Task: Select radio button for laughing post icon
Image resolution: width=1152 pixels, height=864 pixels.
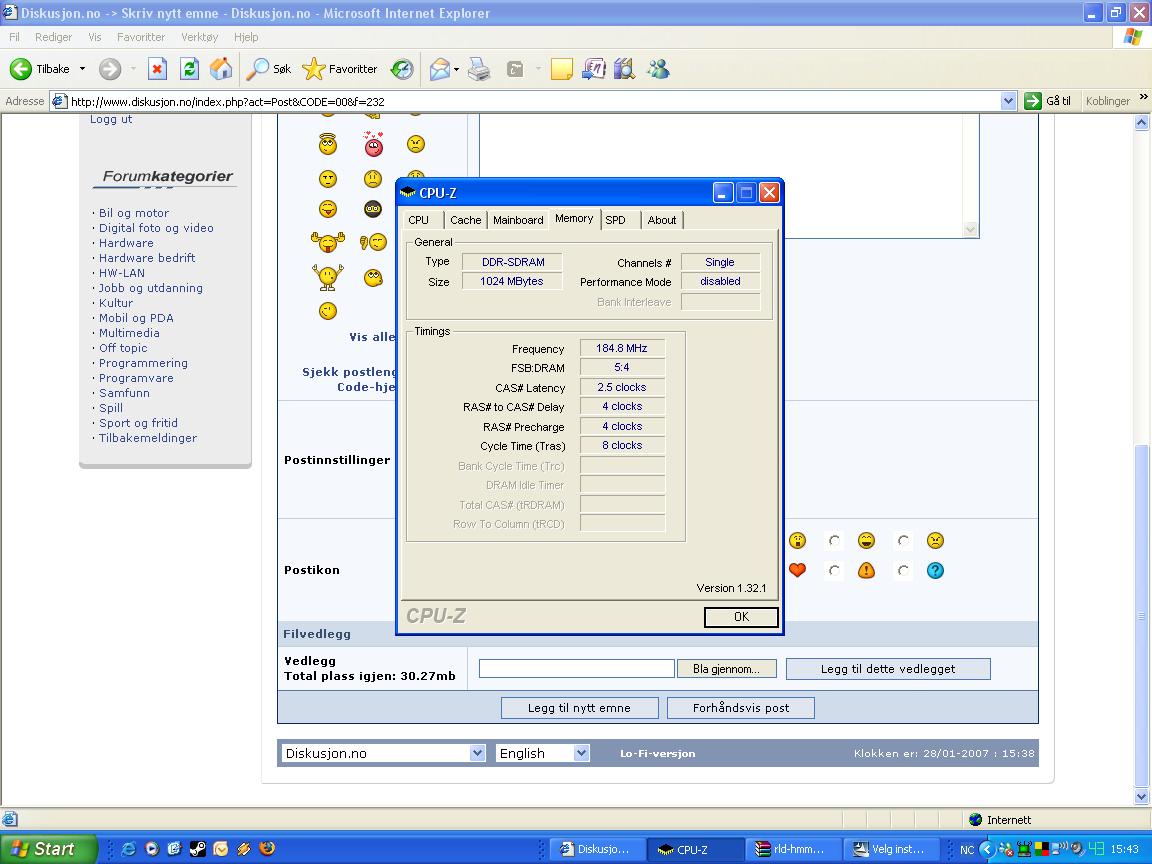Action: [834, 541]
